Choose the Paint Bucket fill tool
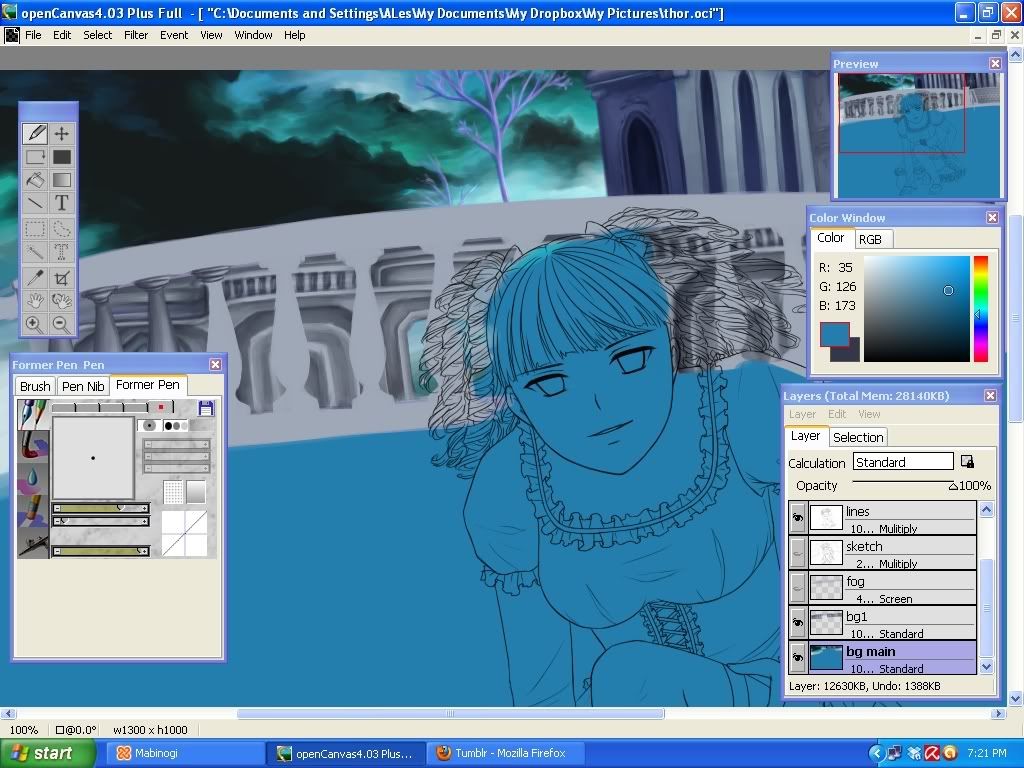The image size is (1024, 768). pyautogui.click(x=34, y=181)
